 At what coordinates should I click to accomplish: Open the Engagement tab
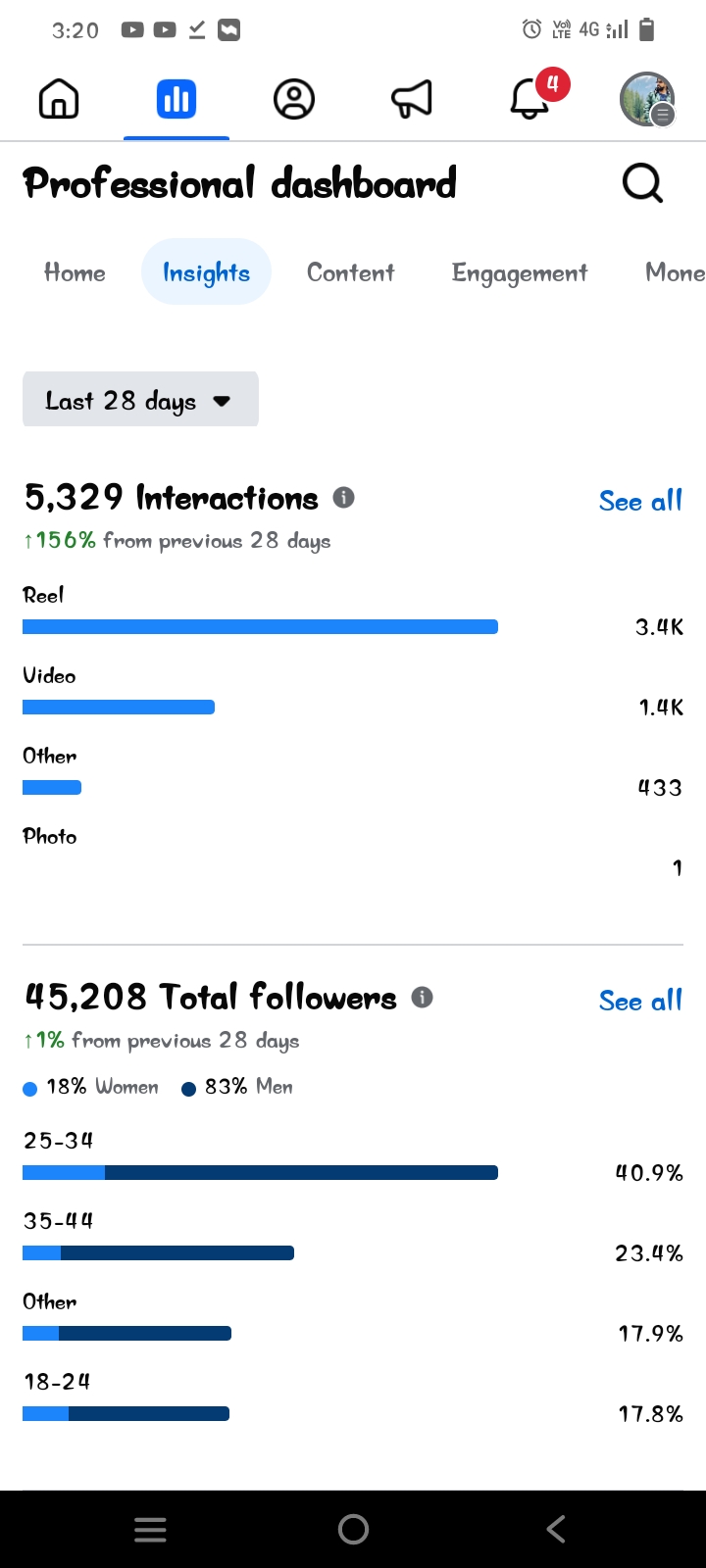click(520, 272)
